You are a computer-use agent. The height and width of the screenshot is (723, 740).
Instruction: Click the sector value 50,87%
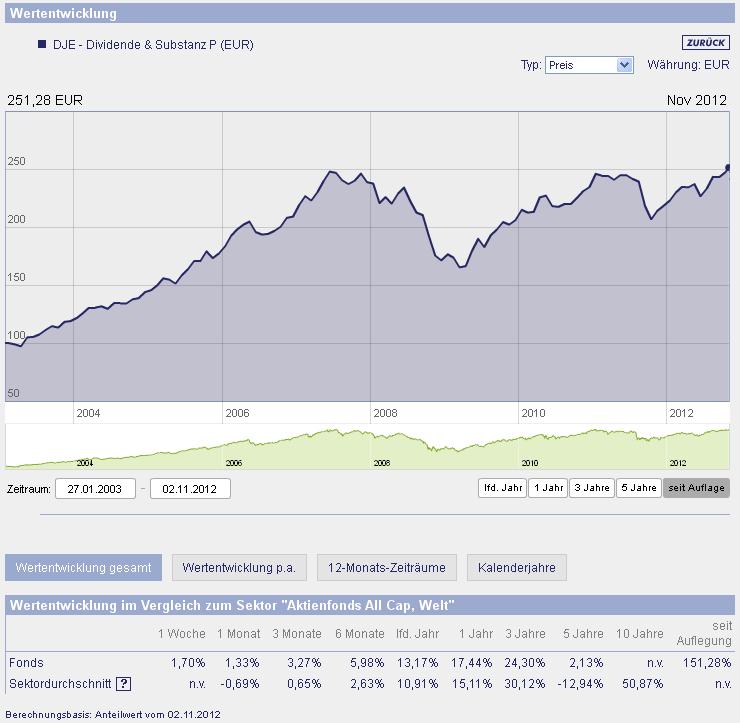click(x=642, y=683)
